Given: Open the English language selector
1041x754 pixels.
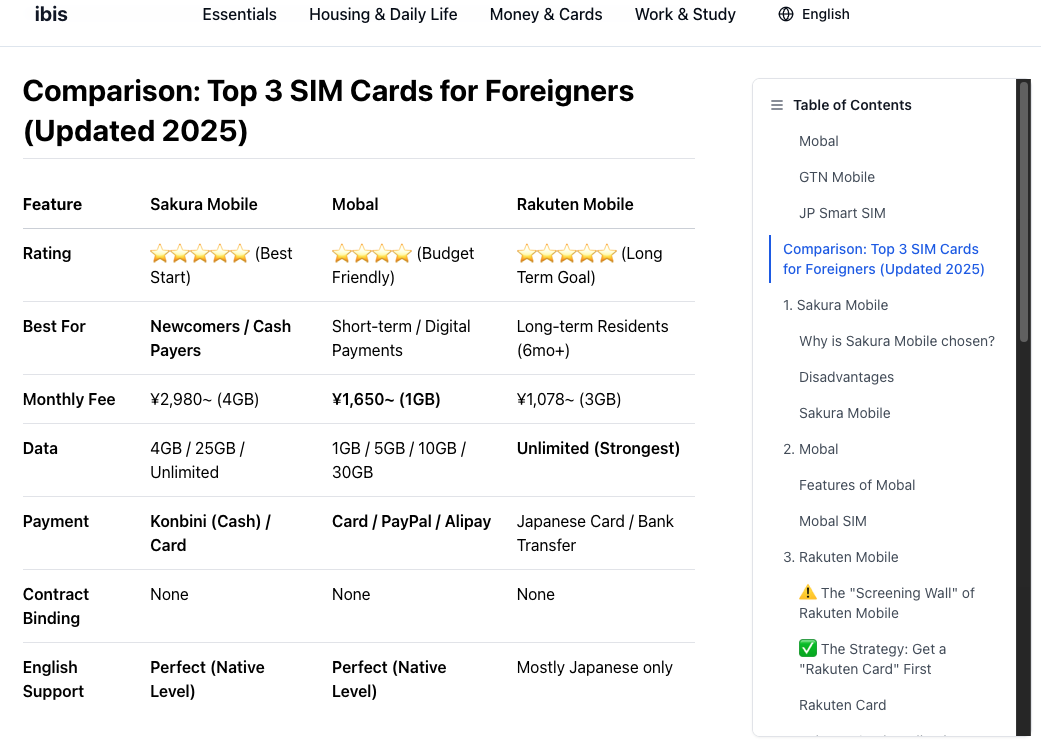Looking at the screenshot, I should coord(825,14).
